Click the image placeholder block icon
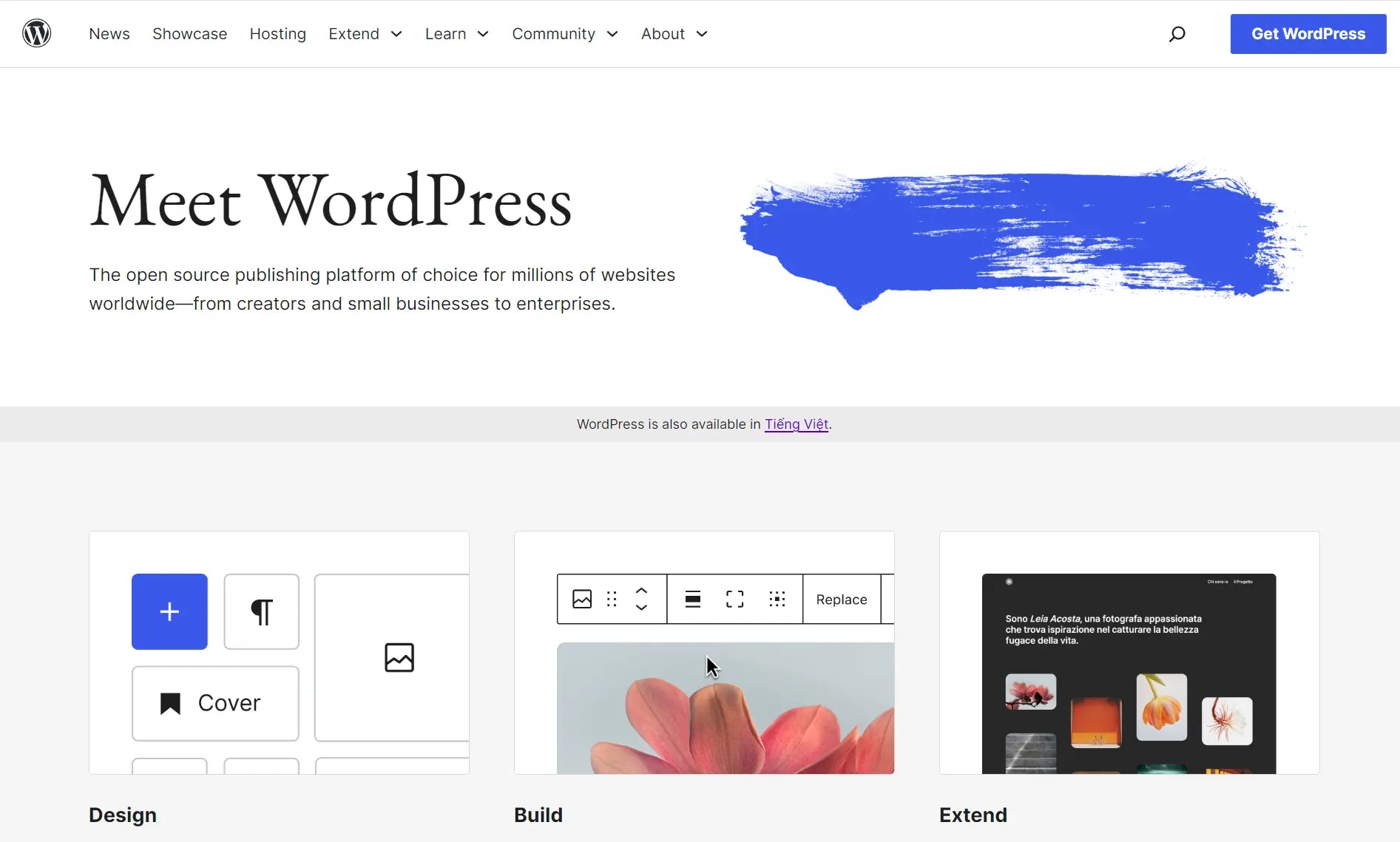This screenshot has width=1400, height=842. pyautogui.click(x=399, y=657)
